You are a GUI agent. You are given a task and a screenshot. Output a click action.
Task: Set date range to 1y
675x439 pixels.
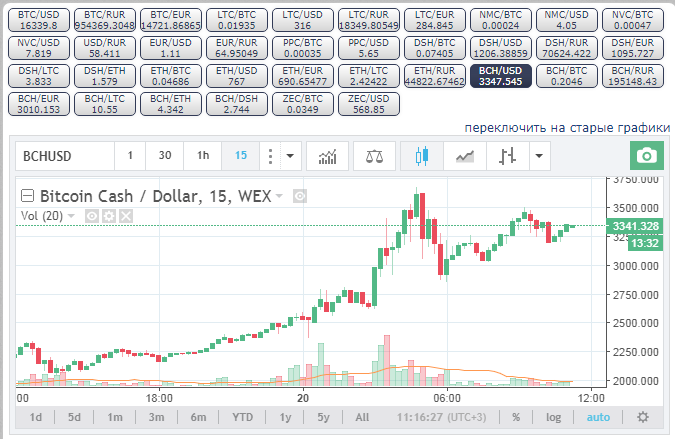285,417
